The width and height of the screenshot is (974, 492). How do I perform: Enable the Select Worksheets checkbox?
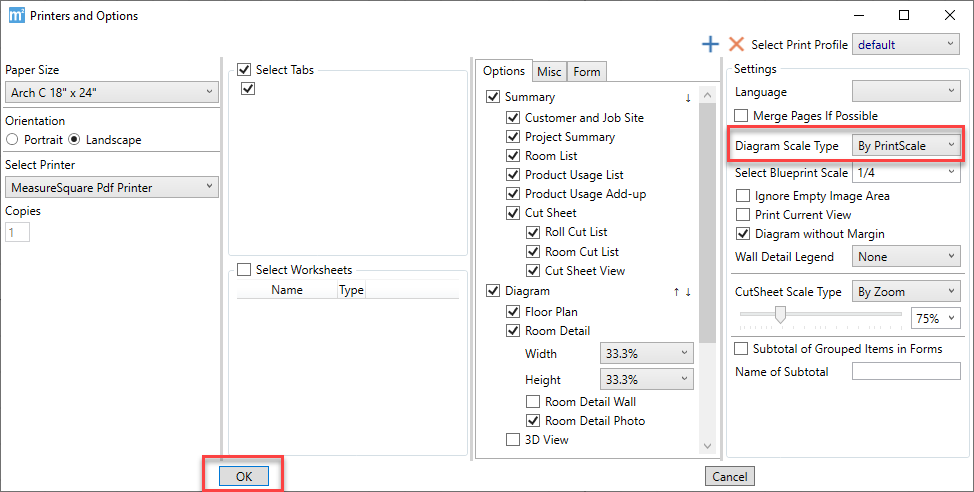click(244, 270)
